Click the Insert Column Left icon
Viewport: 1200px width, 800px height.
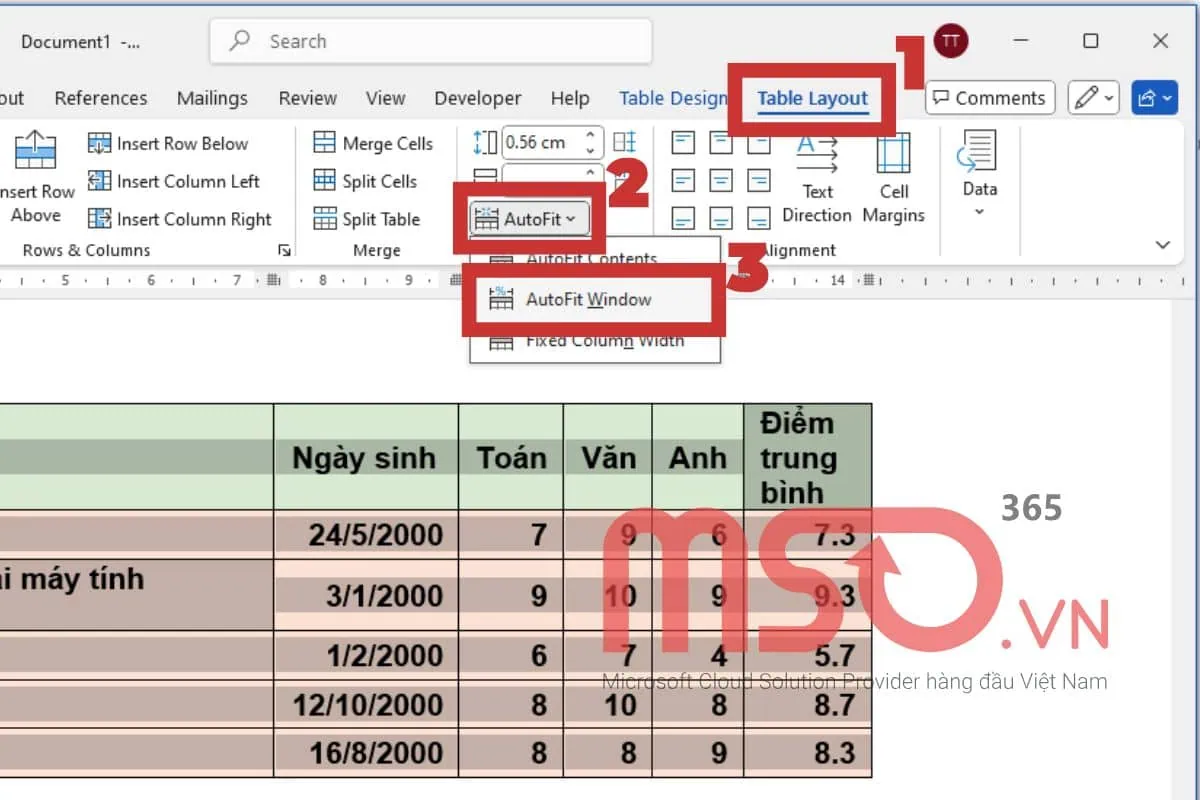click(x=100, y=181)
